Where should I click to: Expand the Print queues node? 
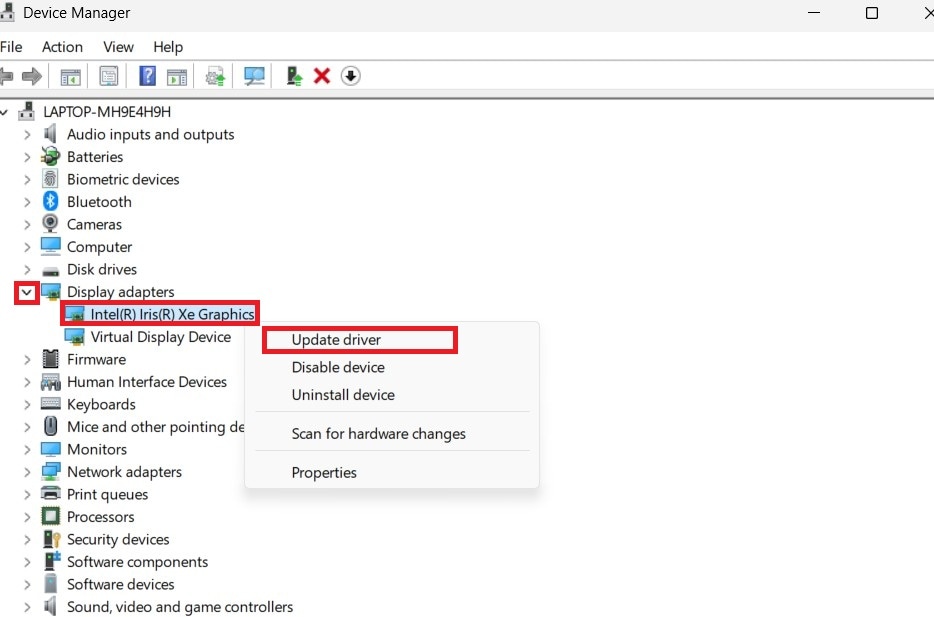(x=27, y=495)
